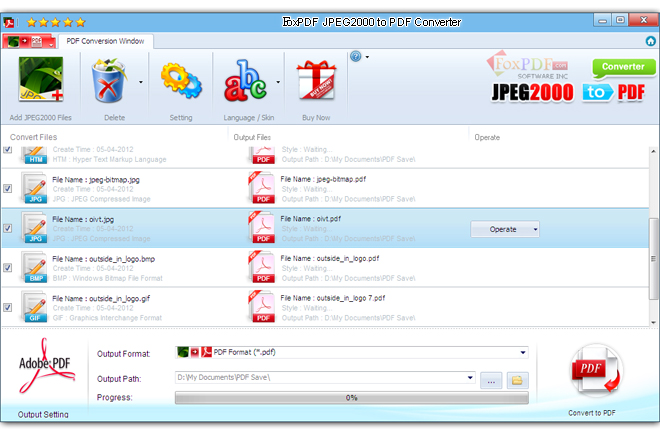Click the FoxPDF Software Inc logo
The width and height of the screenshot is (660, 430).
pyautogui.click(x=528, y=65)
